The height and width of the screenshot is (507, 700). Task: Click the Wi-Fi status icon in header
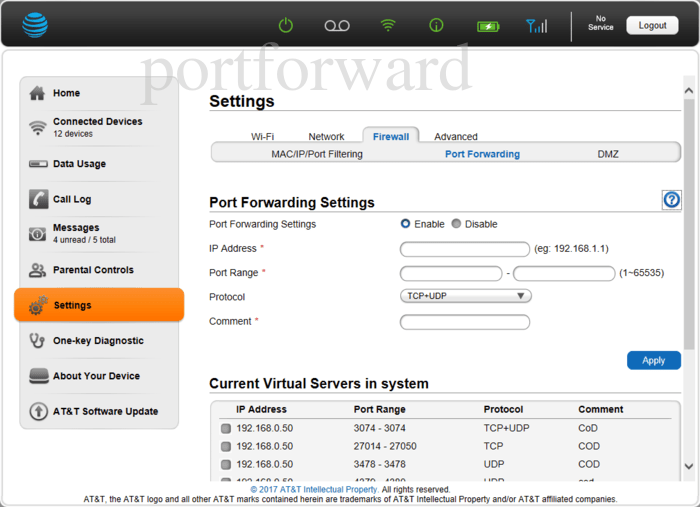[388, 25]
